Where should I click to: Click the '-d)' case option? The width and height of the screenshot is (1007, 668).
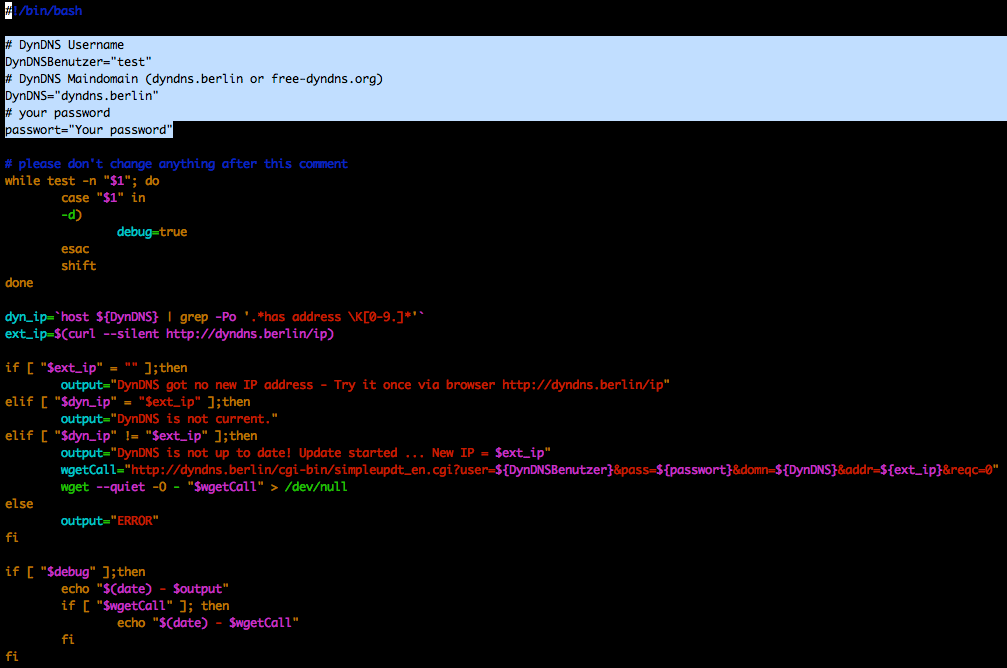pyautogui.click(x=71, y=215)
